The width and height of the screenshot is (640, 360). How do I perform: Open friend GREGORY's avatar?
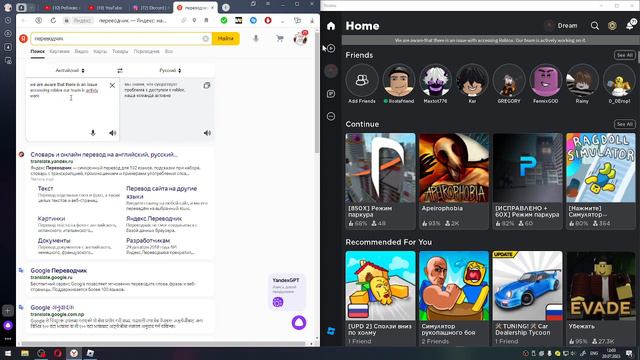tap(509, 80)
